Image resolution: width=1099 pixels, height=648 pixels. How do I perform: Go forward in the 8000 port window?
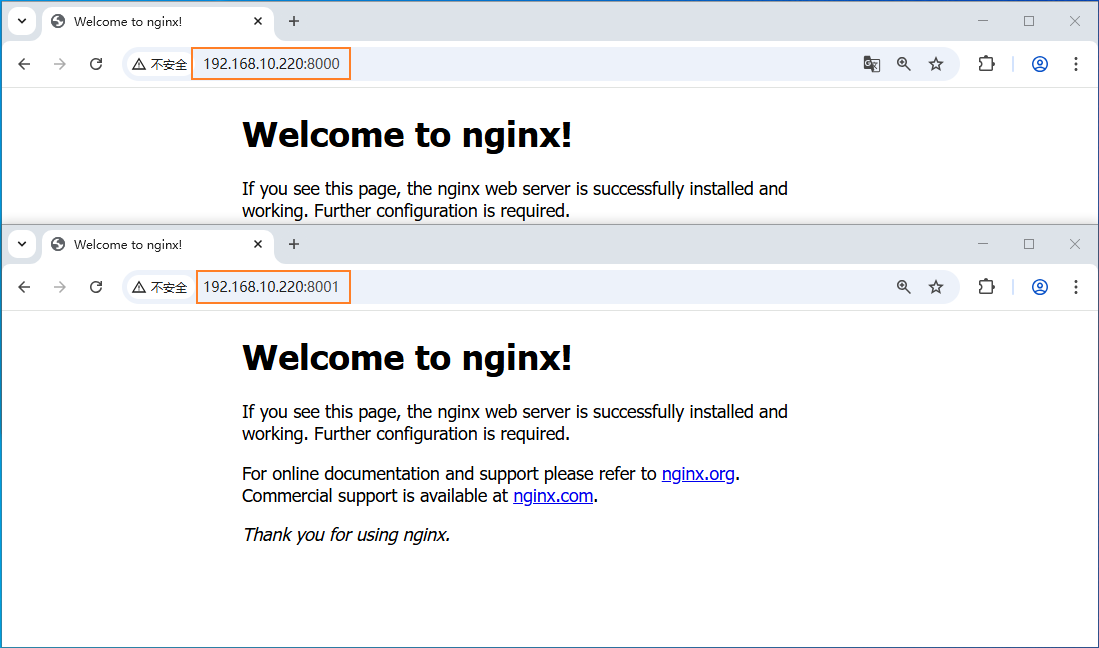pyautogui.click(x=60, y=64)
